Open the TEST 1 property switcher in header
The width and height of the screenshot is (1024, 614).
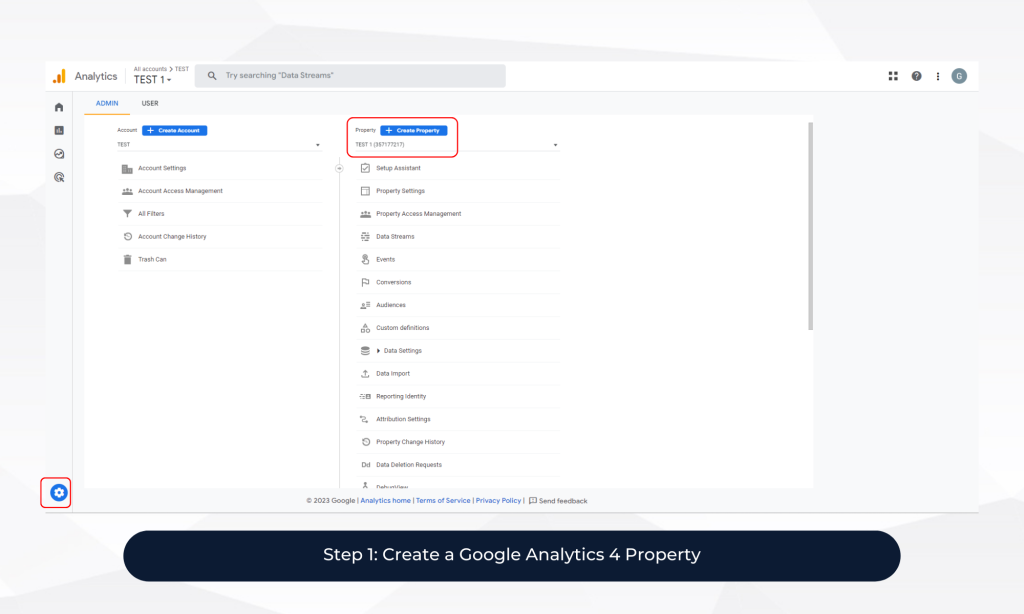pyautogui.click(x=153, y=80)
